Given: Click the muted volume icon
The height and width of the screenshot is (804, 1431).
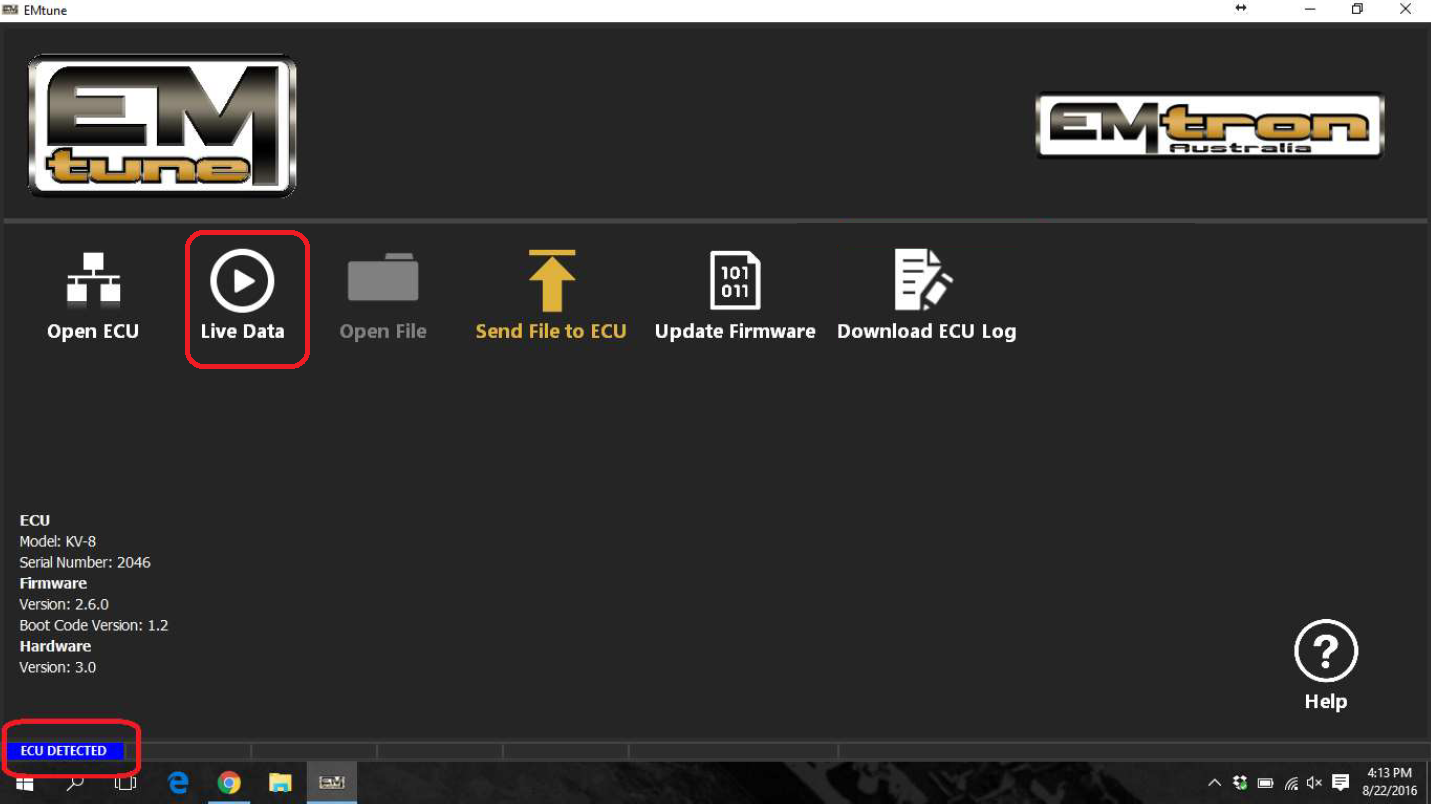Looking at the screenshot, I should pos(1314,783).
